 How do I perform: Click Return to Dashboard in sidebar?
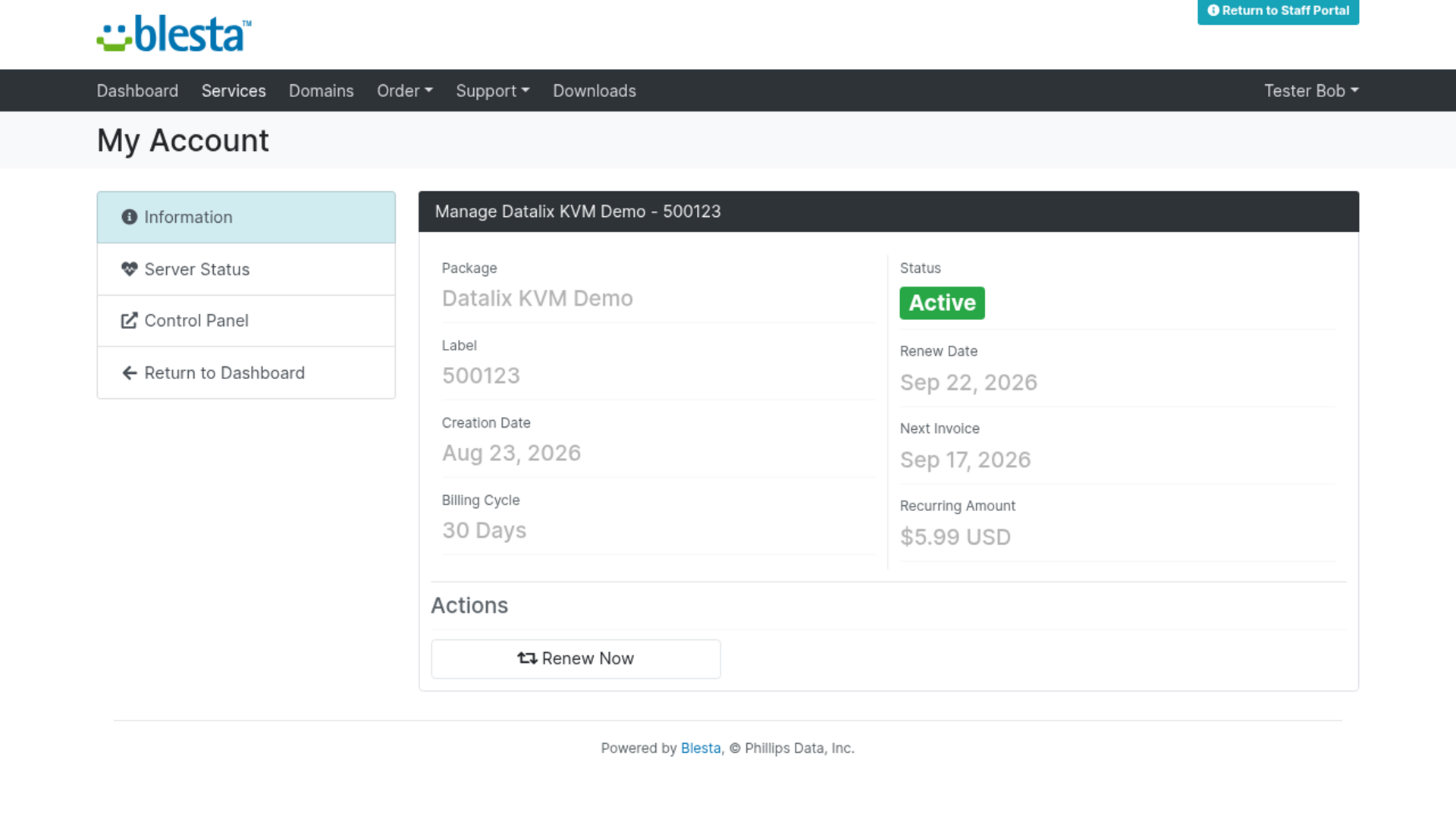(x=246, y=373)
